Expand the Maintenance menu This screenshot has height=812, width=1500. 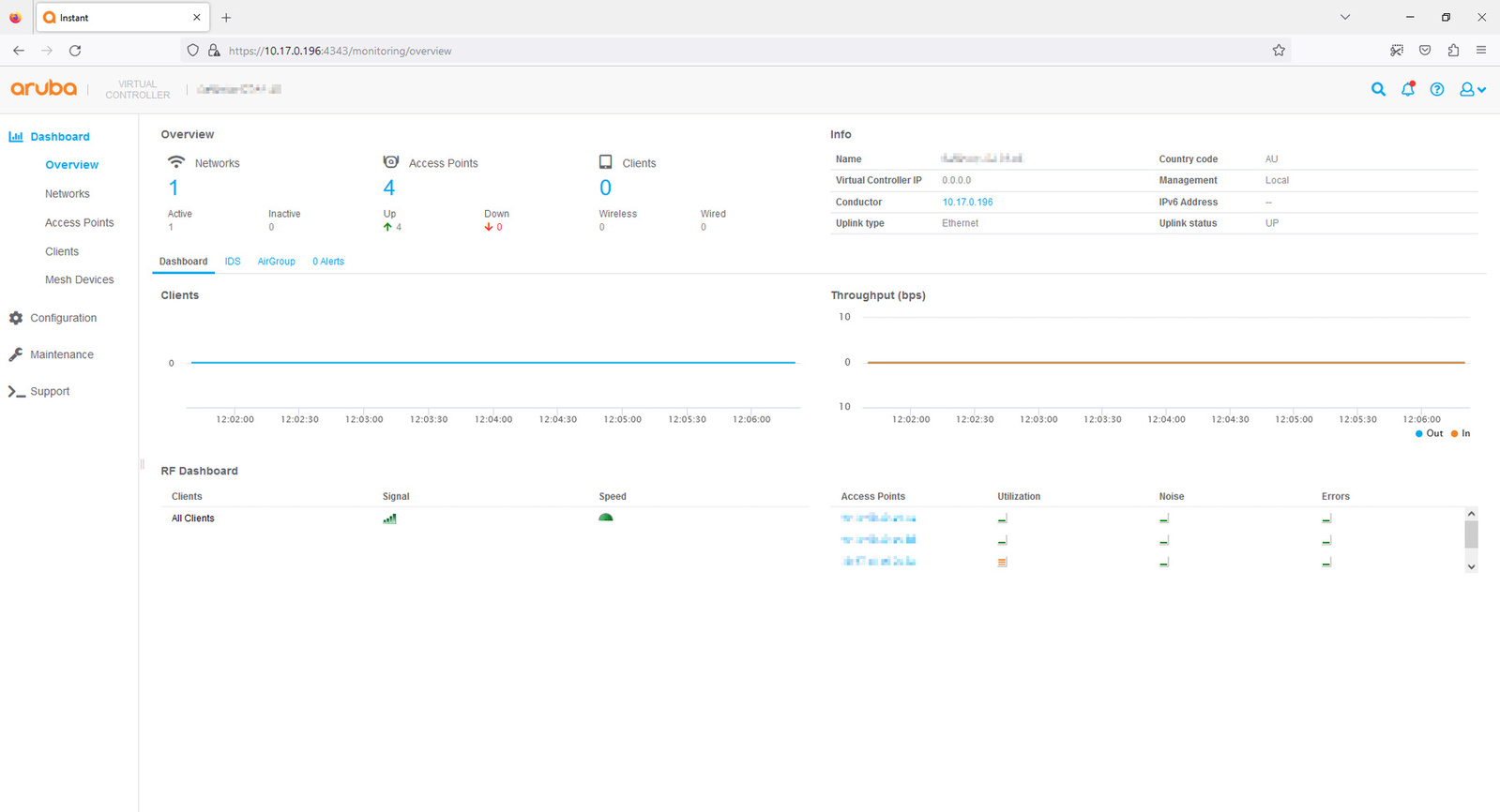point(62,354)
